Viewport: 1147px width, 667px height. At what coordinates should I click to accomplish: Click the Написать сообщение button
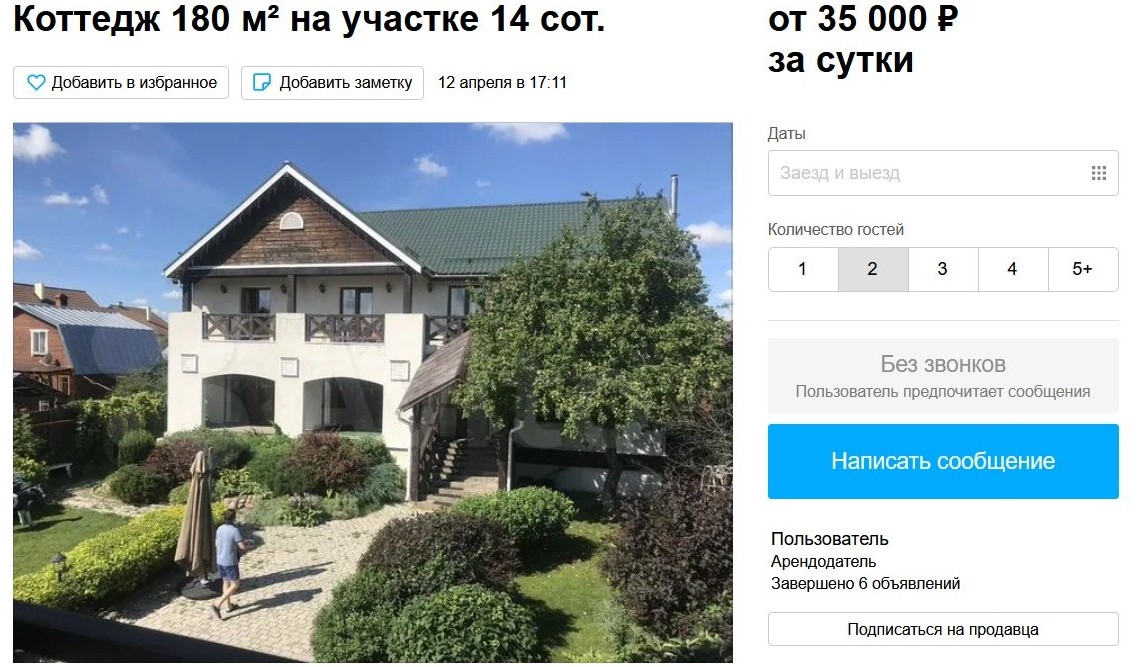pyautogui.click(x=943, y=461)
